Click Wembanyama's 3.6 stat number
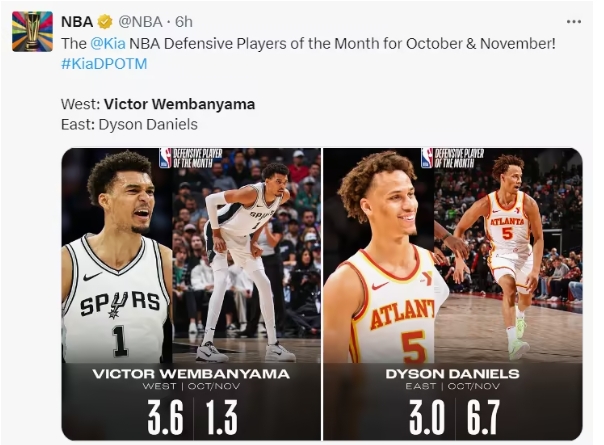Screen dimensions: 604x445 point(165,418)
